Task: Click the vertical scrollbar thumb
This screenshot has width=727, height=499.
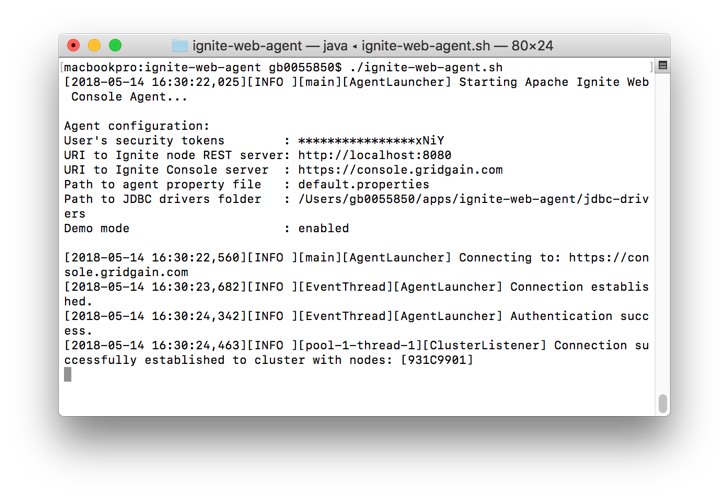Action: pyautogui.click(x=662, y=403)
